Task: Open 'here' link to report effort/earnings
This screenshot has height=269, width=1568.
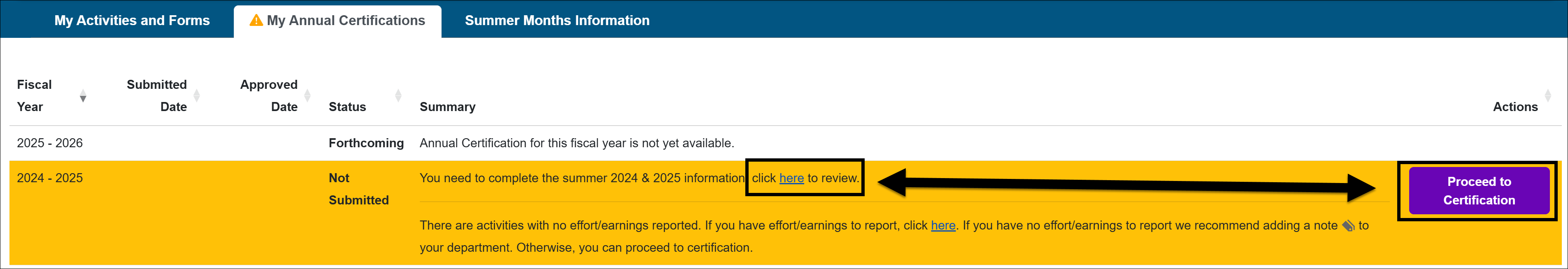Action: (x=943, y=226)
